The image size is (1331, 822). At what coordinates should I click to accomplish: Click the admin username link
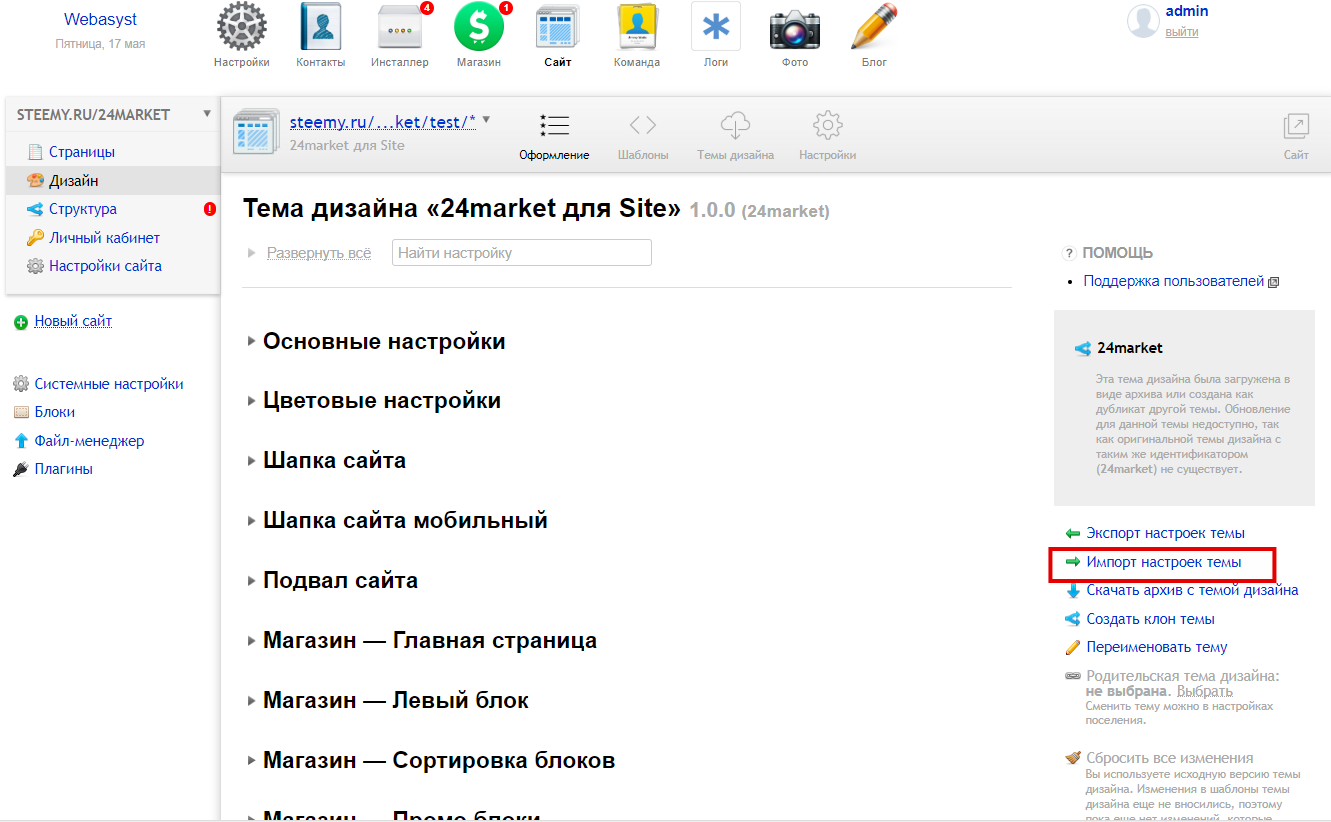[x=1187, y=11]
